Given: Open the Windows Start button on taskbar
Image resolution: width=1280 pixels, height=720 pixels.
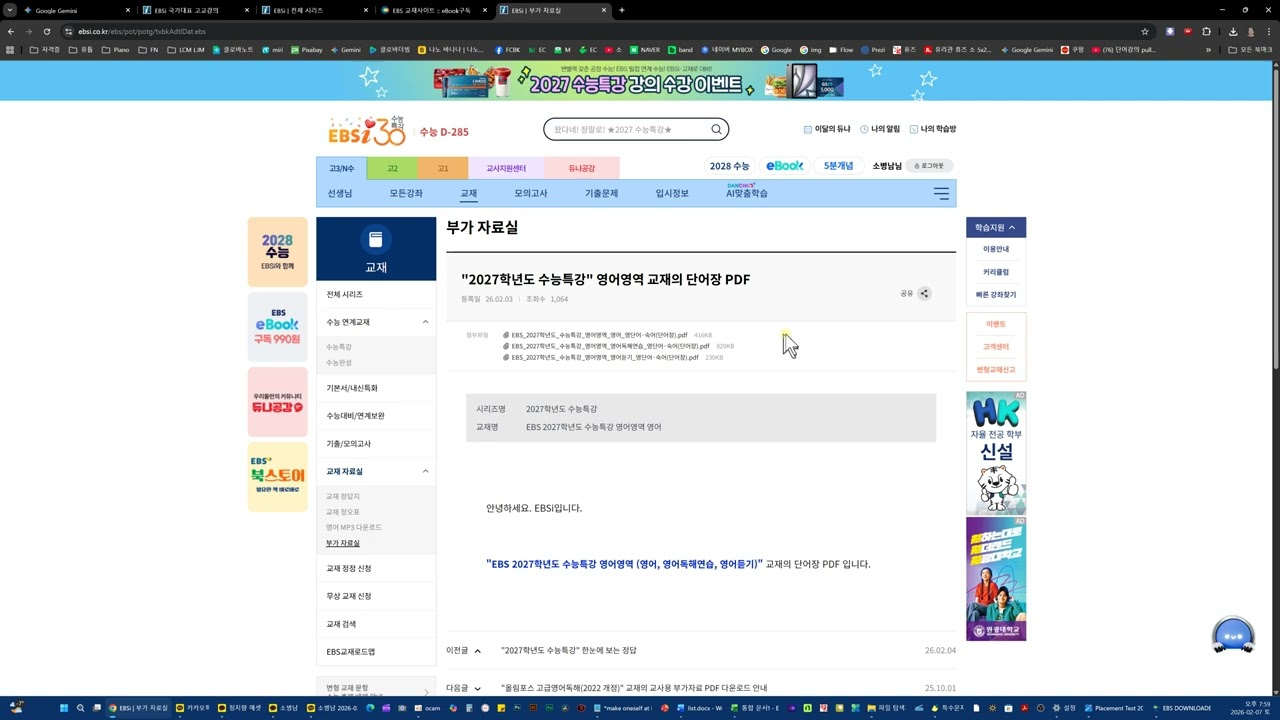Looking at the screenshot, I should 63,708.
